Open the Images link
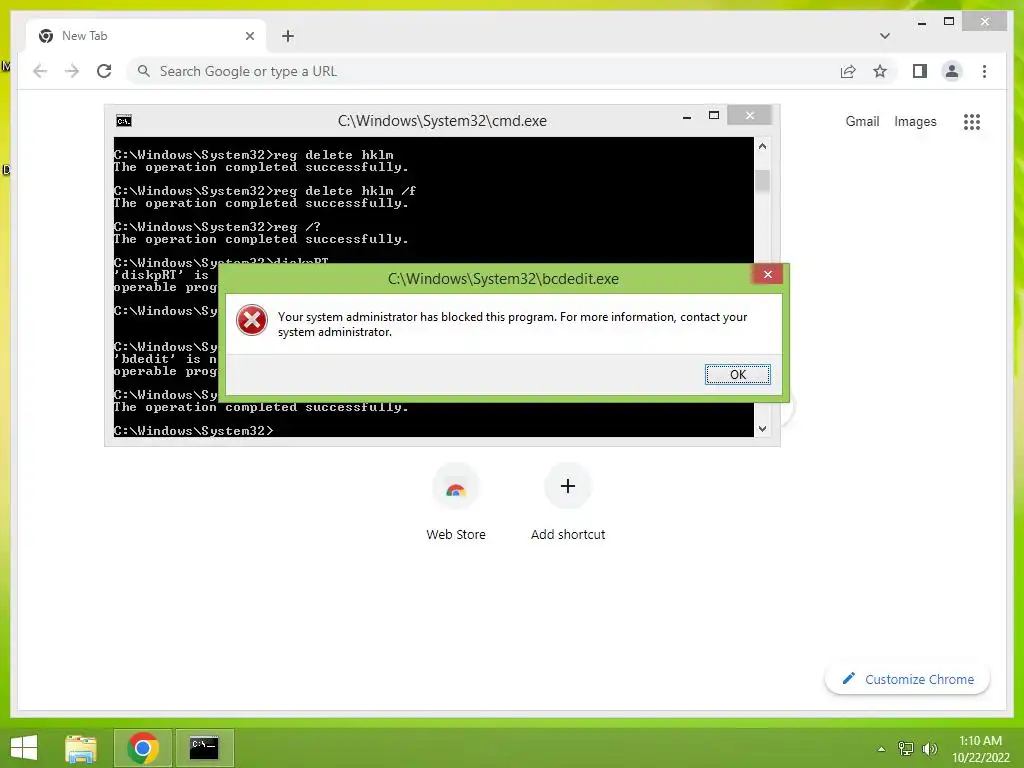 pyautogui.click(x=915, y=121)
